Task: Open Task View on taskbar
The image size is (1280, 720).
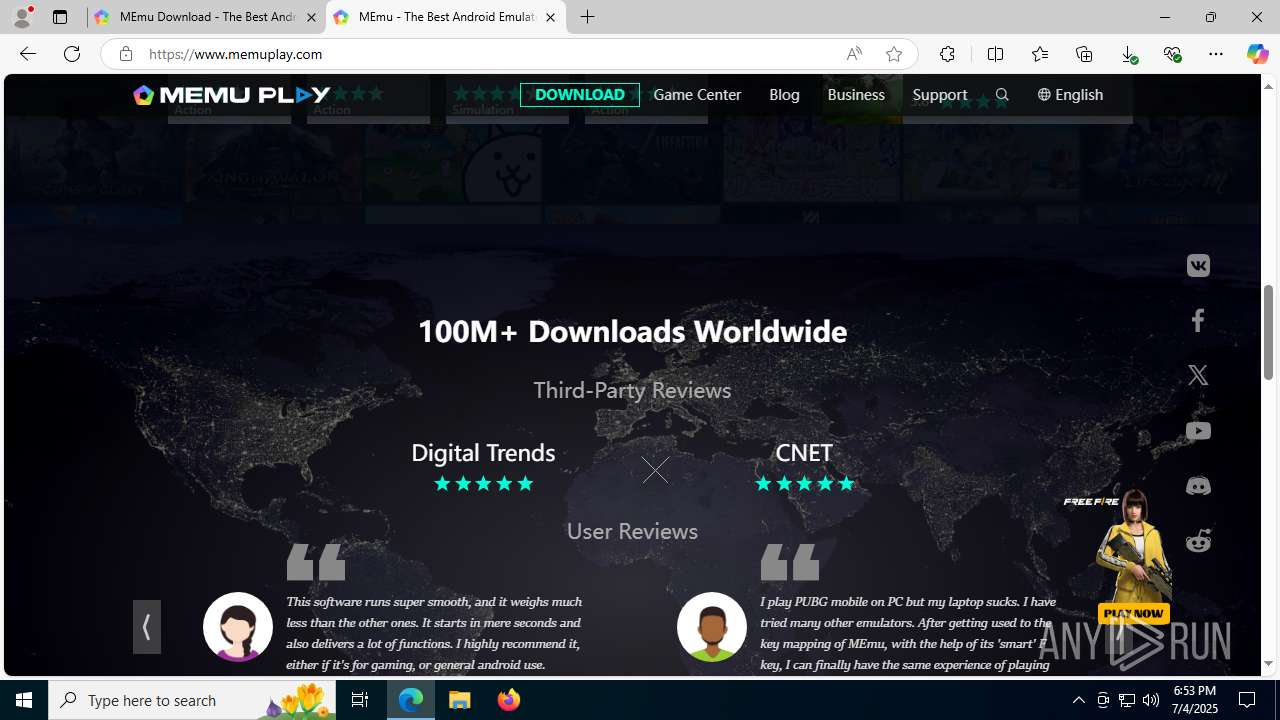Action: click(x=360, y=700)
